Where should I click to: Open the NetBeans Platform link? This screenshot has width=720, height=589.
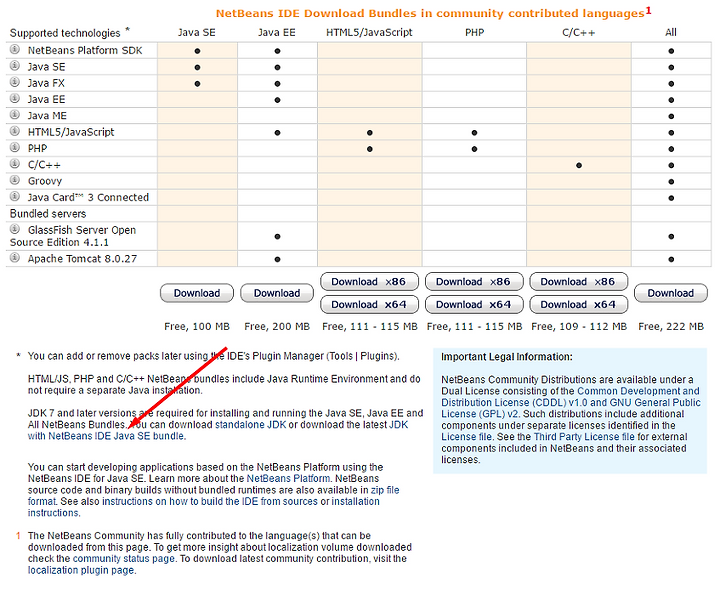pos(288,478)
